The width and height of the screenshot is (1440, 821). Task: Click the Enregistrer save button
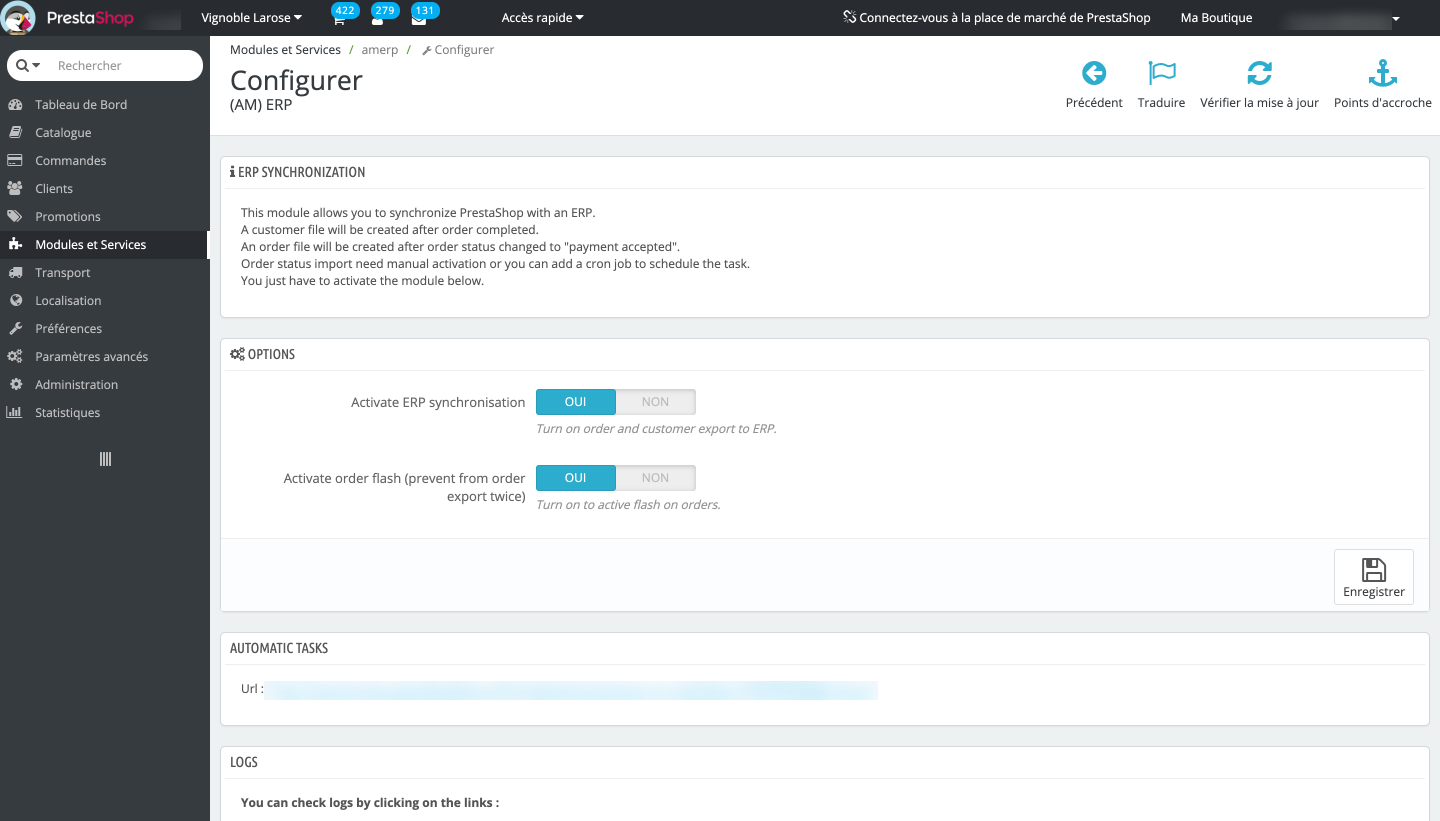pyautogui.click(x=1373, y=577)
